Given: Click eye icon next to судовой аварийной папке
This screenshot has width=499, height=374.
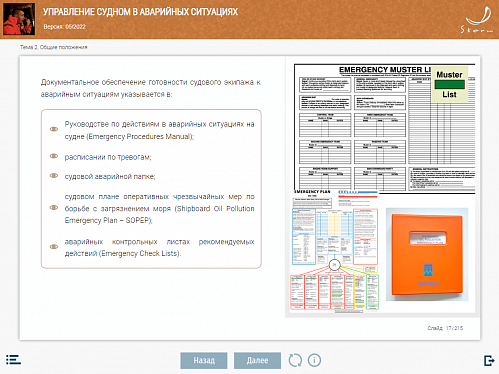Looking at the screenshot, I should point(54,176).
